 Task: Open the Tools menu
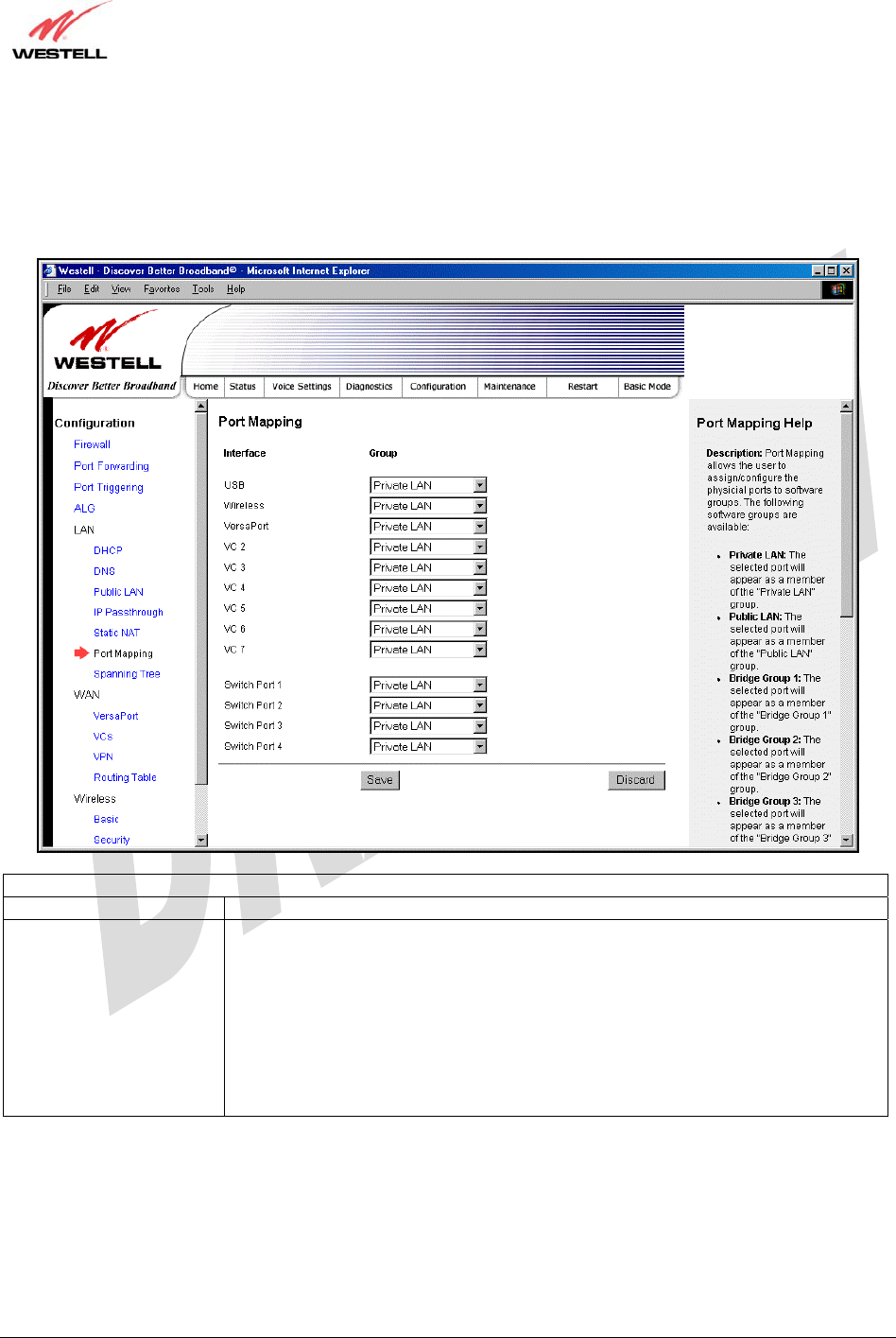[203, 289]
